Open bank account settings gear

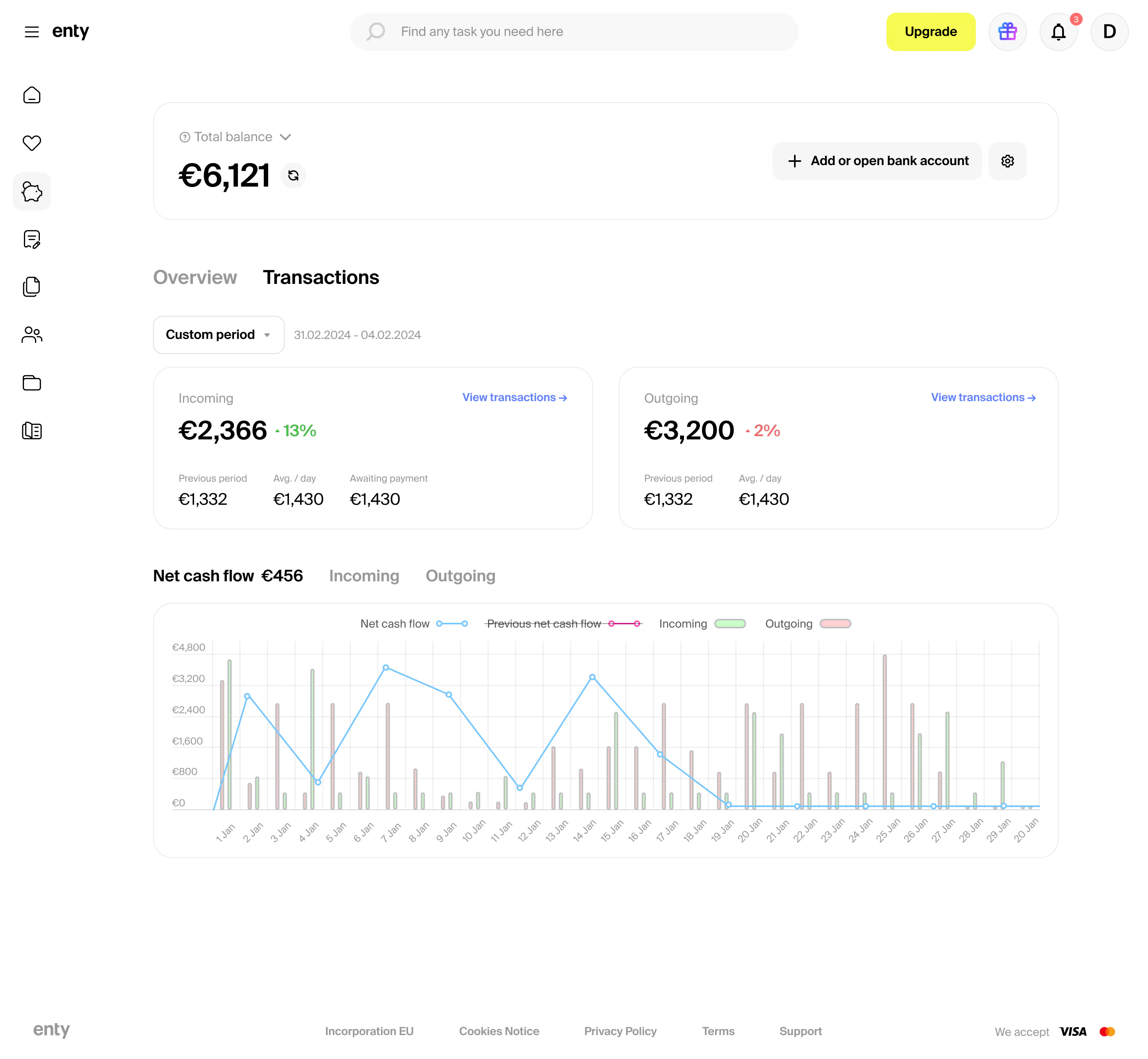click(1007, 161)
